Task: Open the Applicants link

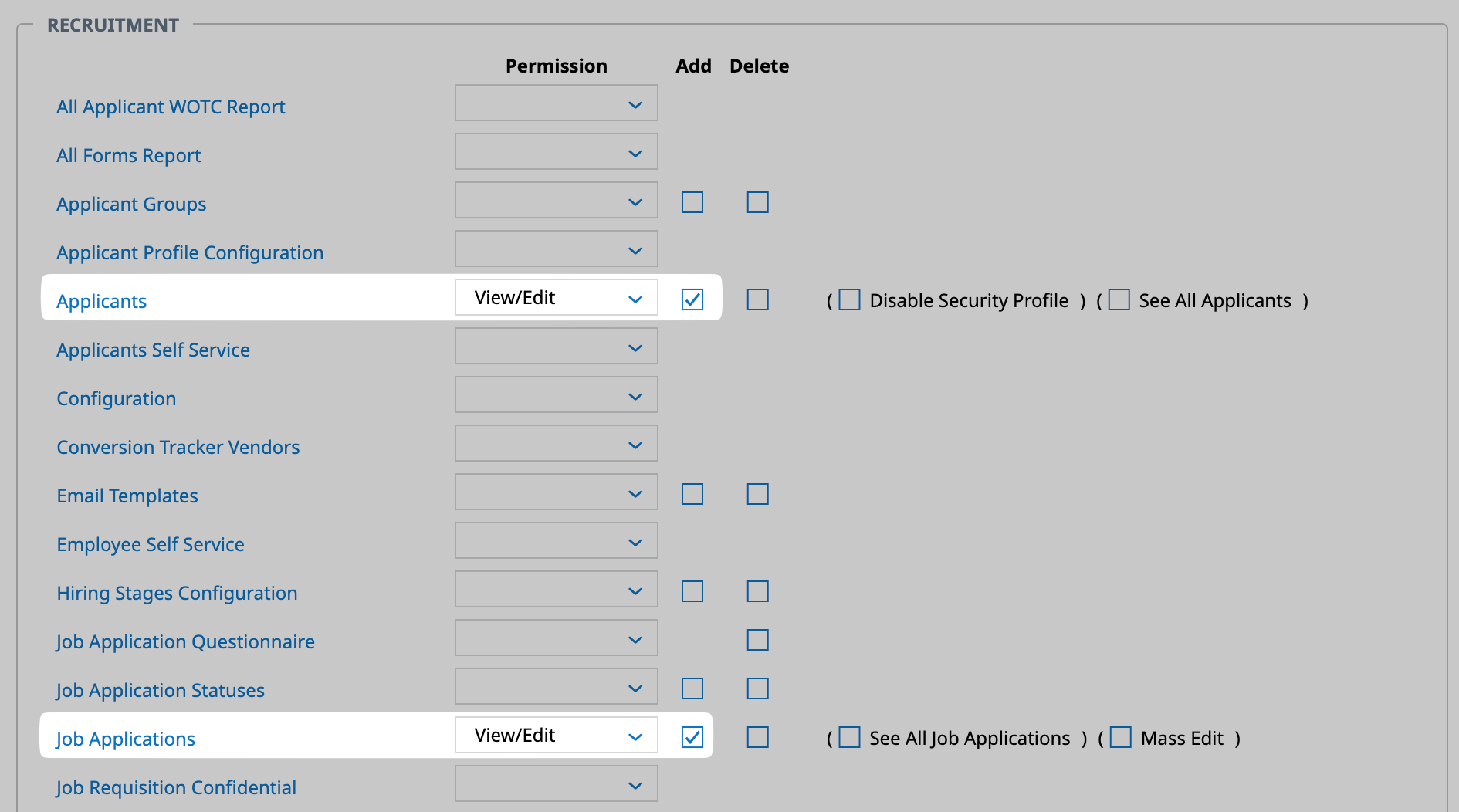Action: coord(101,301)
